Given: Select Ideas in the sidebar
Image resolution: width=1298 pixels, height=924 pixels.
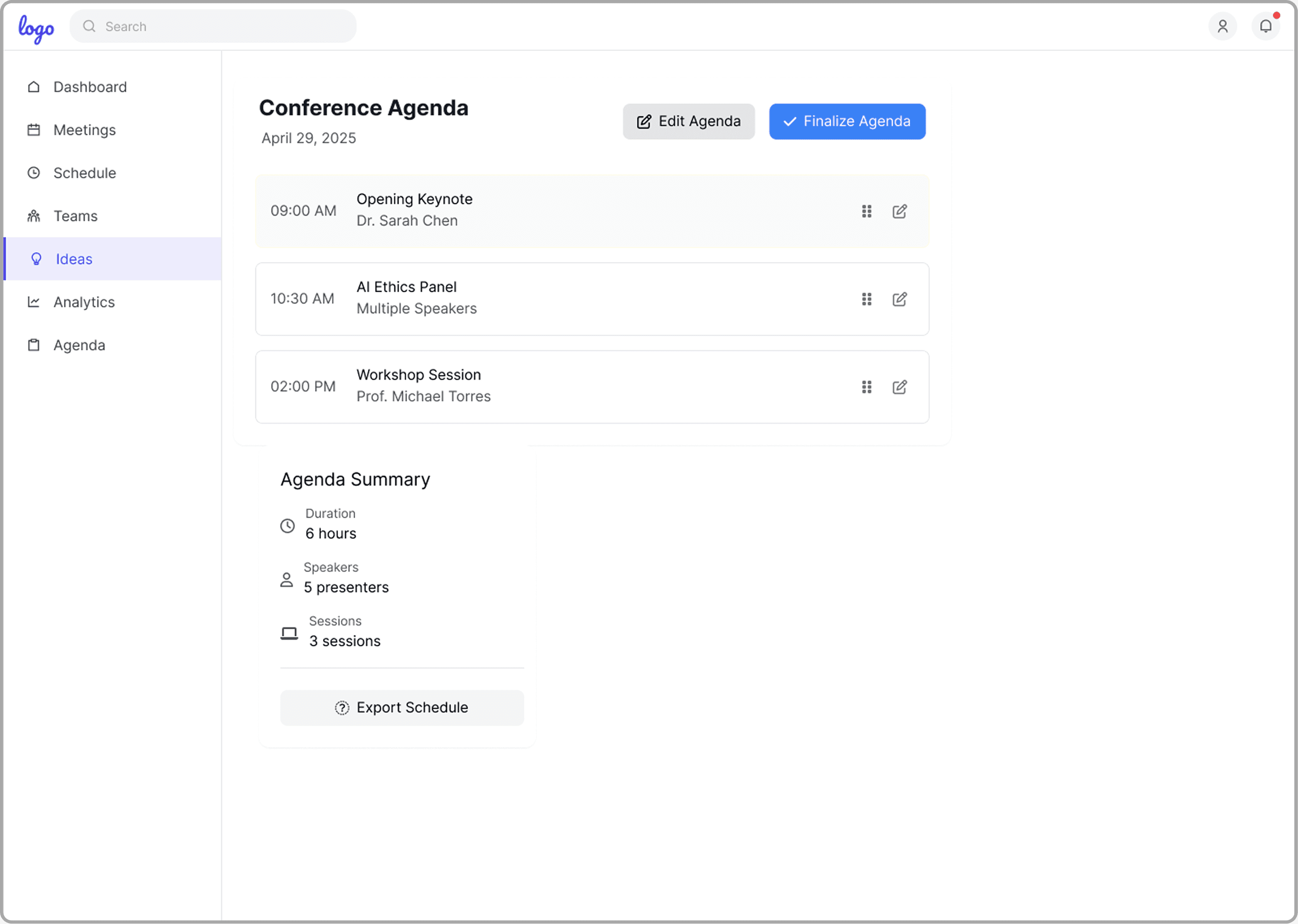Looking at the screenshot, I should pyautogui.click(x=74, y=259).
